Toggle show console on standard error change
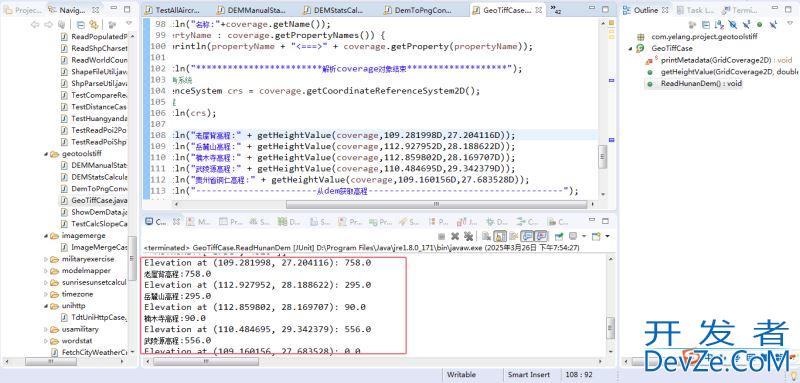 tap(541, 236)
